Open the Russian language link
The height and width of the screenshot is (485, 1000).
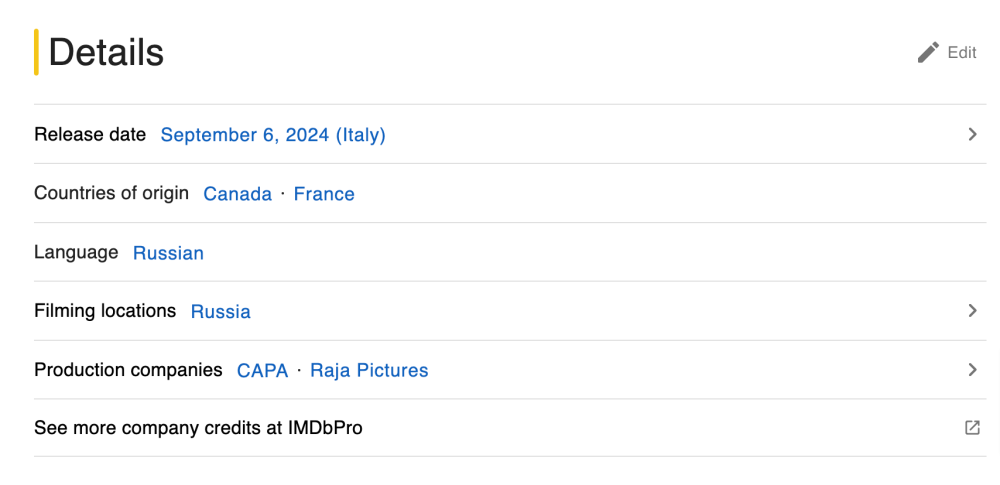pos(168,253)
